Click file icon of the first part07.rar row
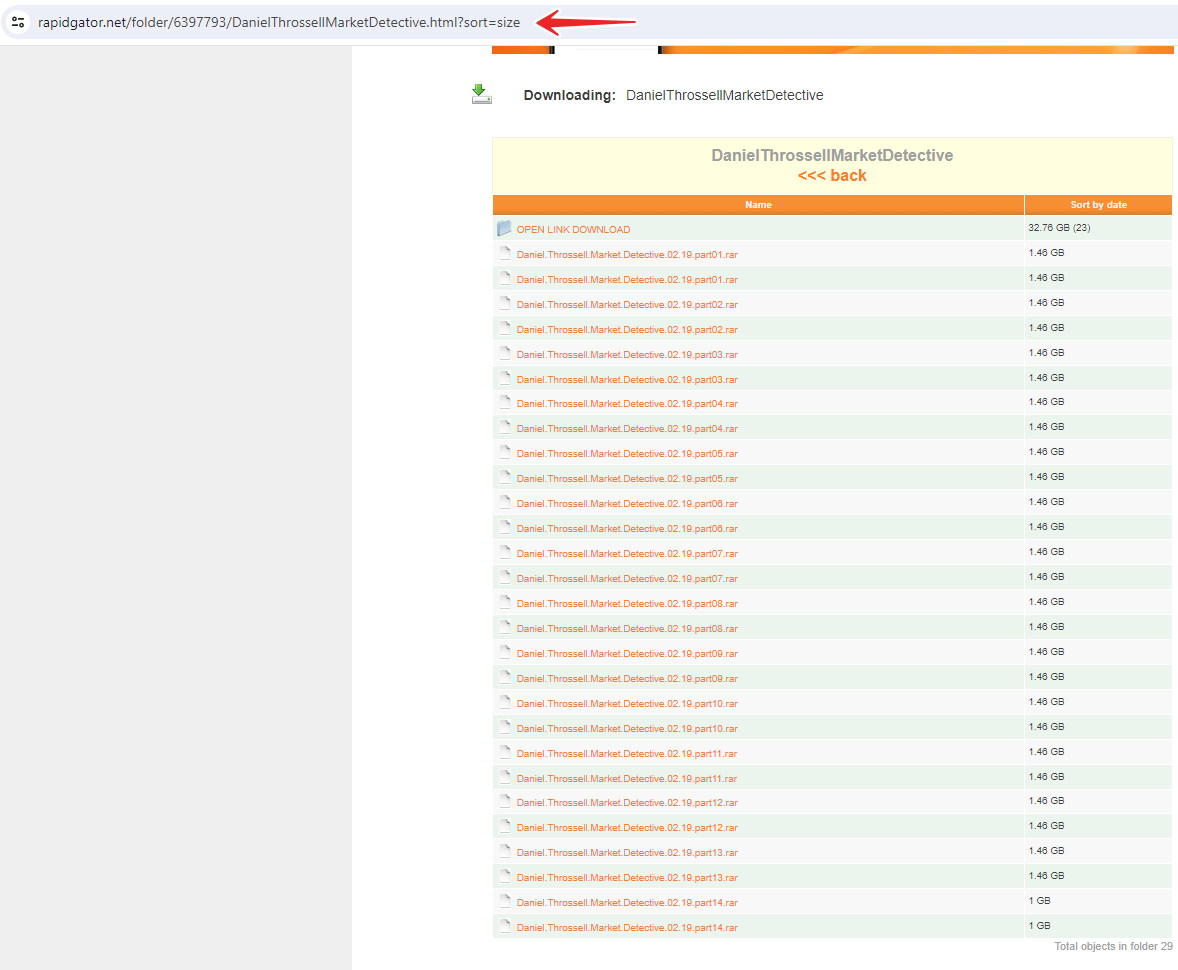The height and width of the screenshot is (970, 1178). 505,552
